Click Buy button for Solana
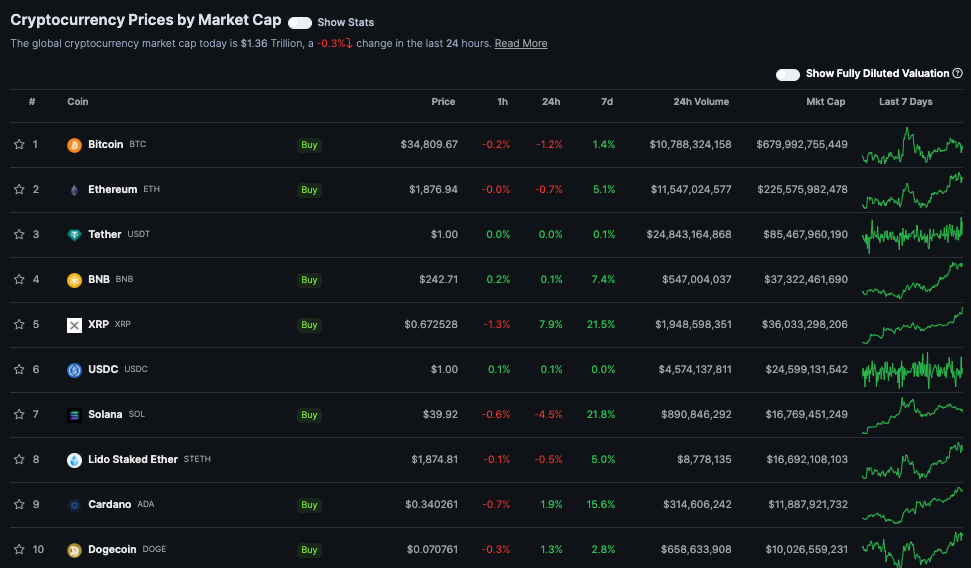Viewport: 971px width, 568px height. click(309, 415)
